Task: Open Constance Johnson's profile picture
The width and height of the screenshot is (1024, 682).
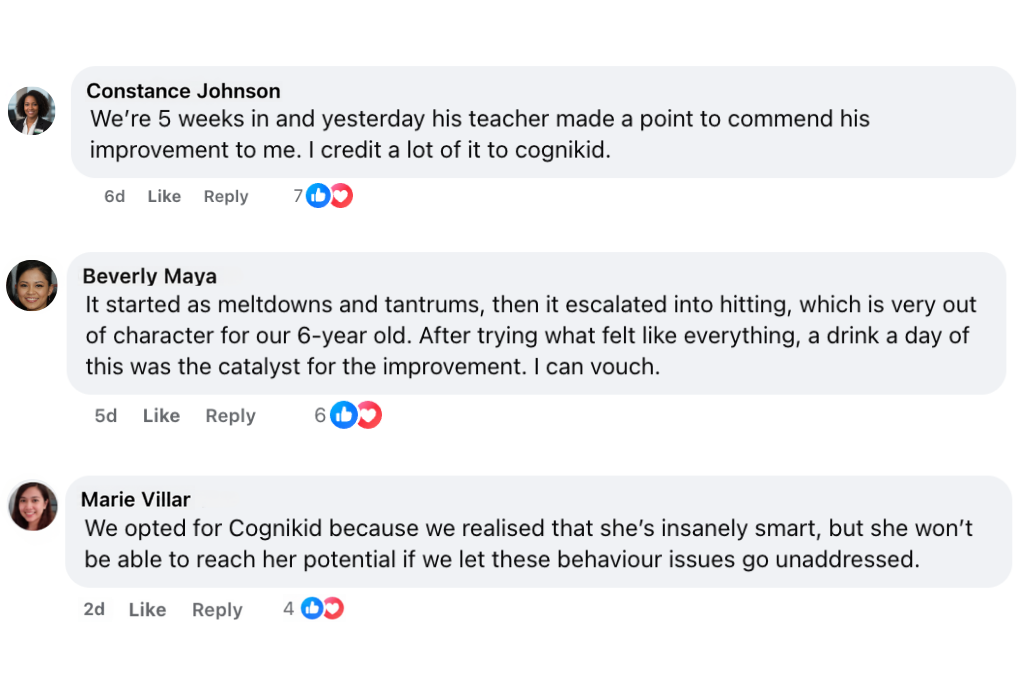Action: click(x=31, y=110)
